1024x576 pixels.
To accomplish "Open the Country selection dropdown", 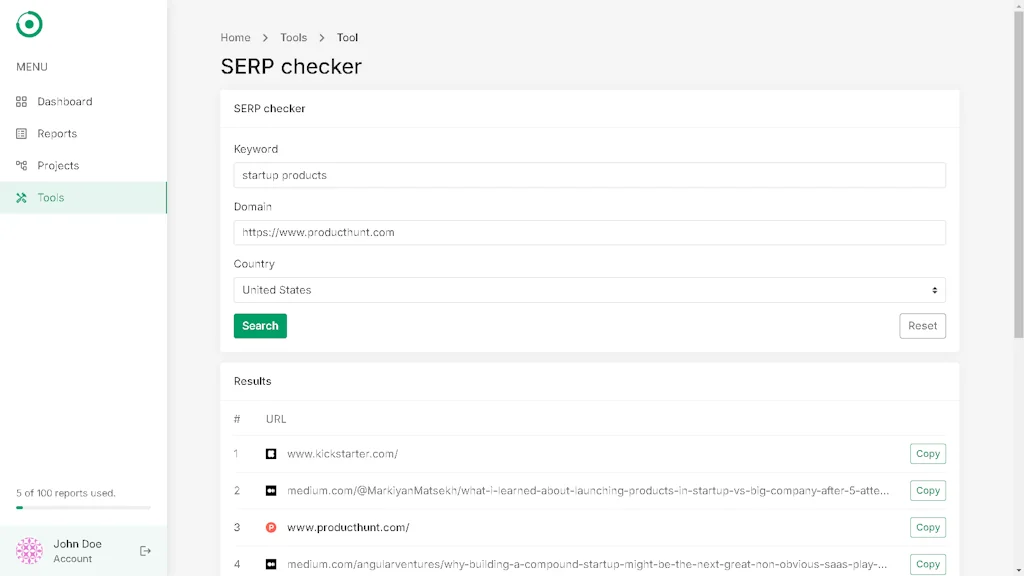I will pos(589,289).
